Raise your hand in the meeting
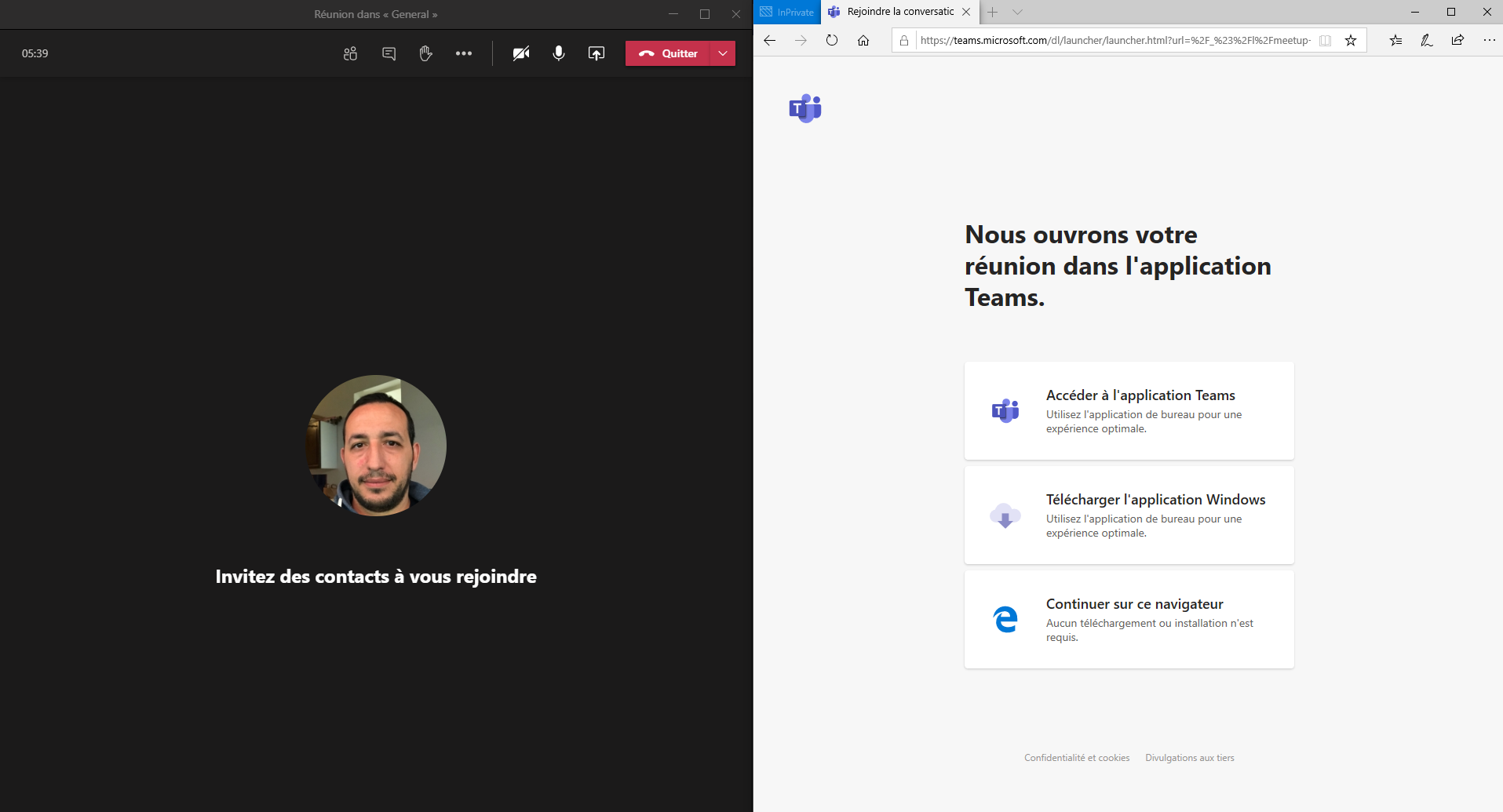1503x812 pixels. click(426, 53)
